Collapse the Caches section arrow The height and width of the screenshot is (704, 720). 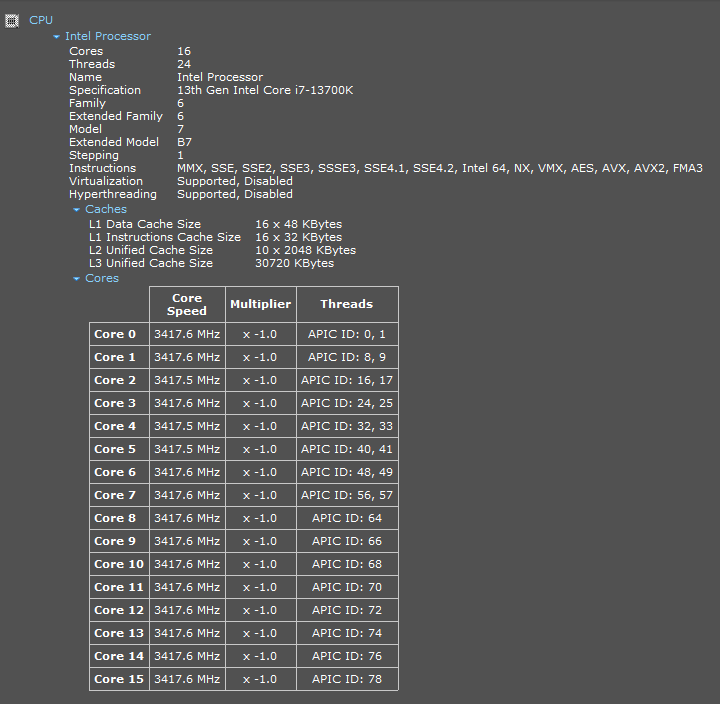coord(77,210)
